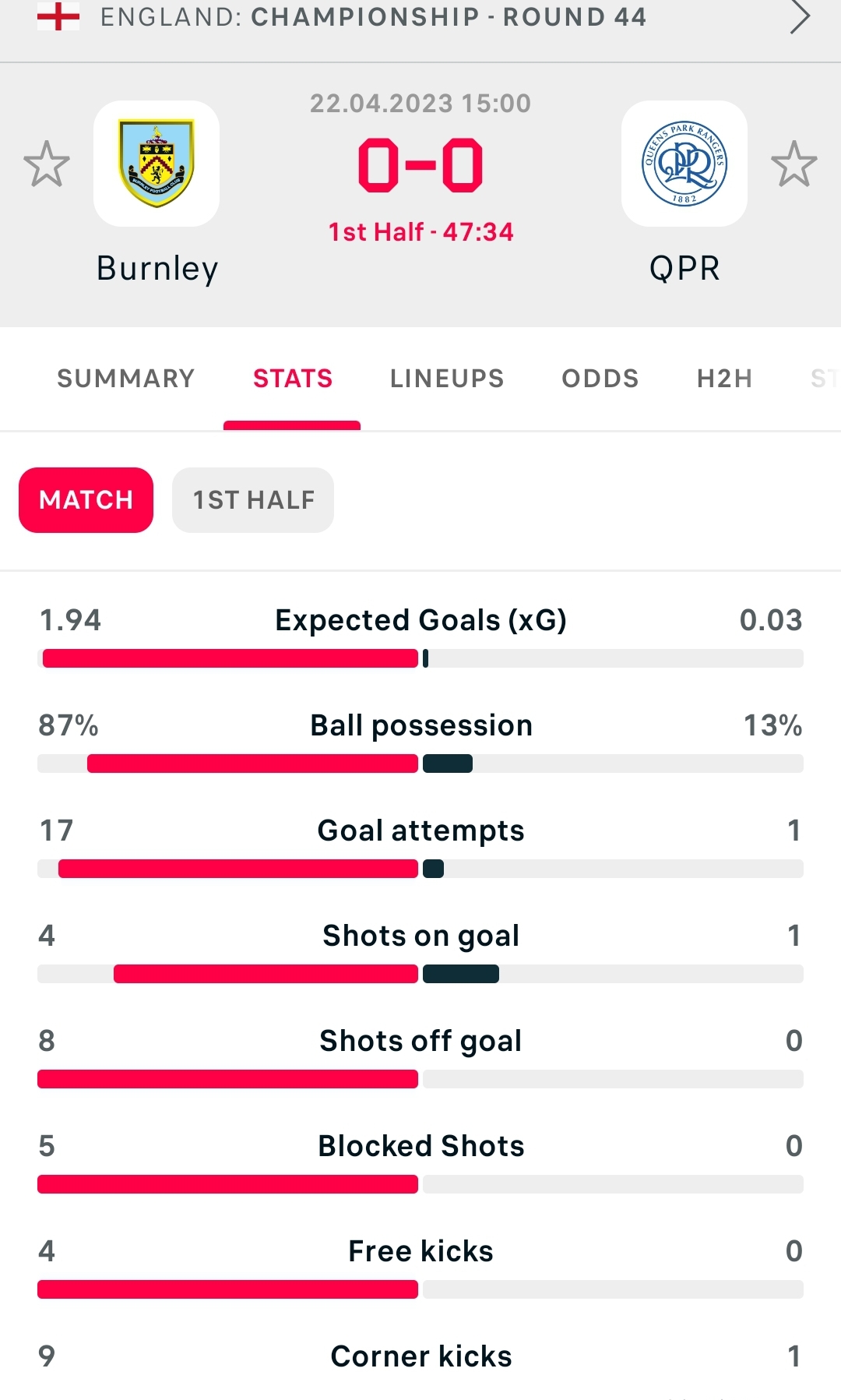The width and height of the screenshot is (841, 1400).
Task: Click the QPR team name
Action: tap(684, 268)
